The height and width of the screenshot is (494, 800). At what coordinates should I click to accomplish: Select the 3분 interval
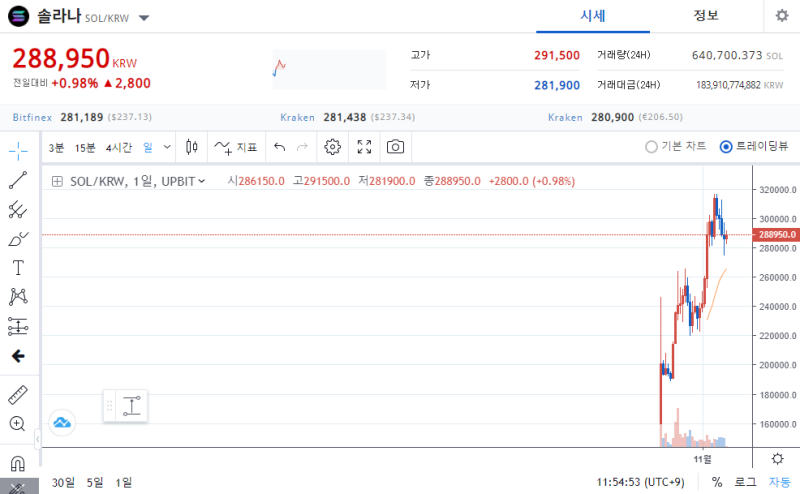pyautogui.click(x=56, y=147)
